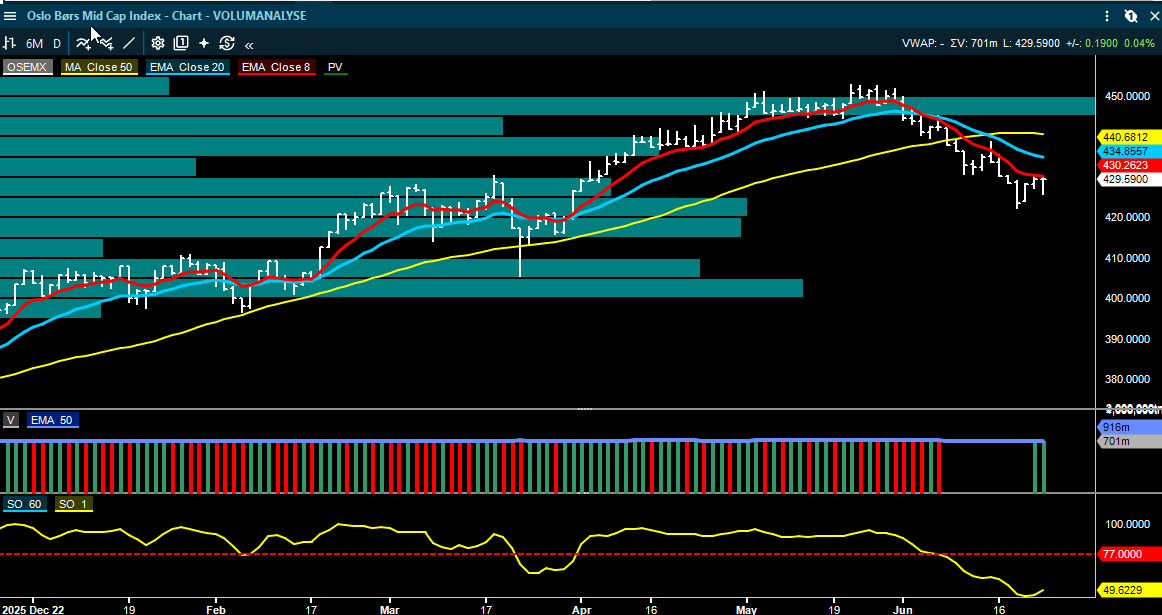Click the 380.0000 price axis label
The width and height of the screenshot is (1162, 615).
[x=1126, y=379]
